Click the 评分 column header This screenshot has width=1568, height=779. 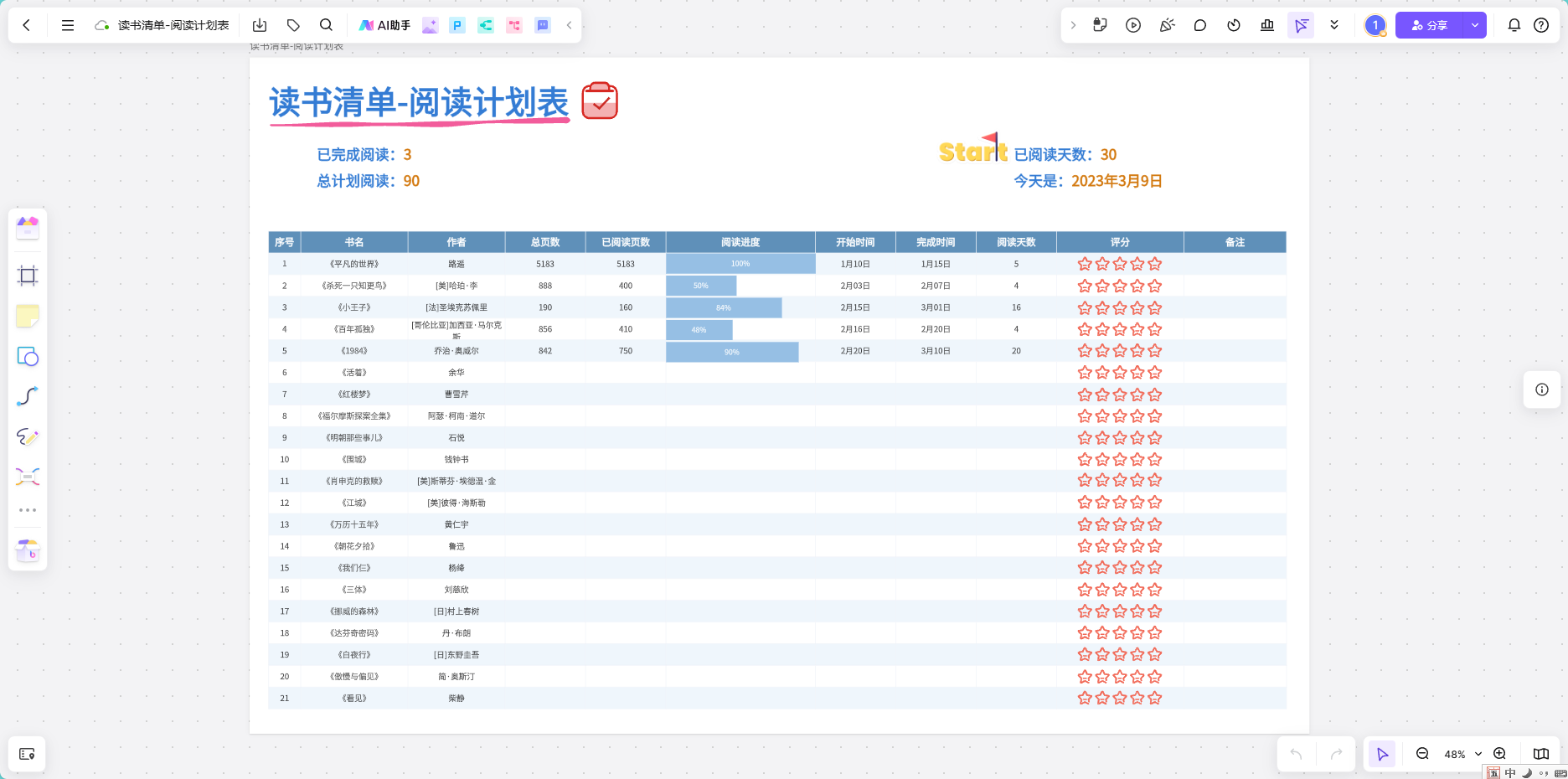pyautogui.click(x=1120, y=242)
